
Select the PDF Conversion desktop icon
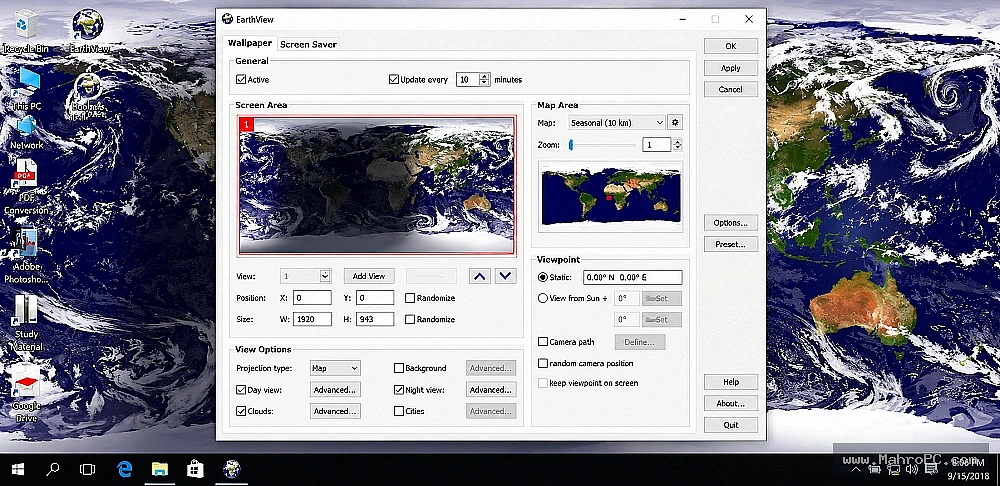point(26,187)
